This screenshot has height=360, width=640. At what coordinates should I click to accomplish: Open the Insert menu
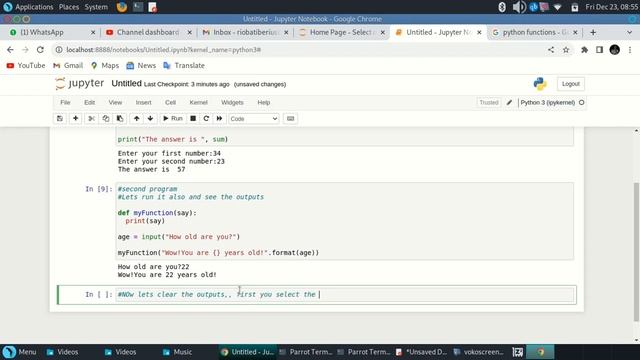click(143, 102)
